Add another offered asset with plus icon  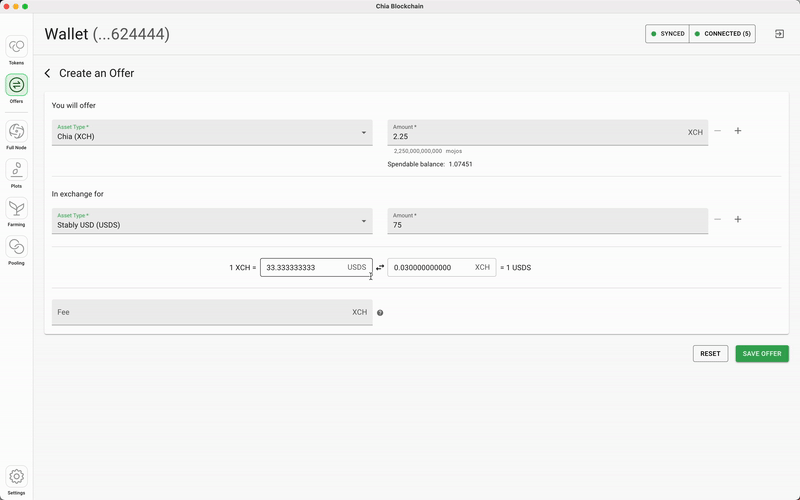738,131
